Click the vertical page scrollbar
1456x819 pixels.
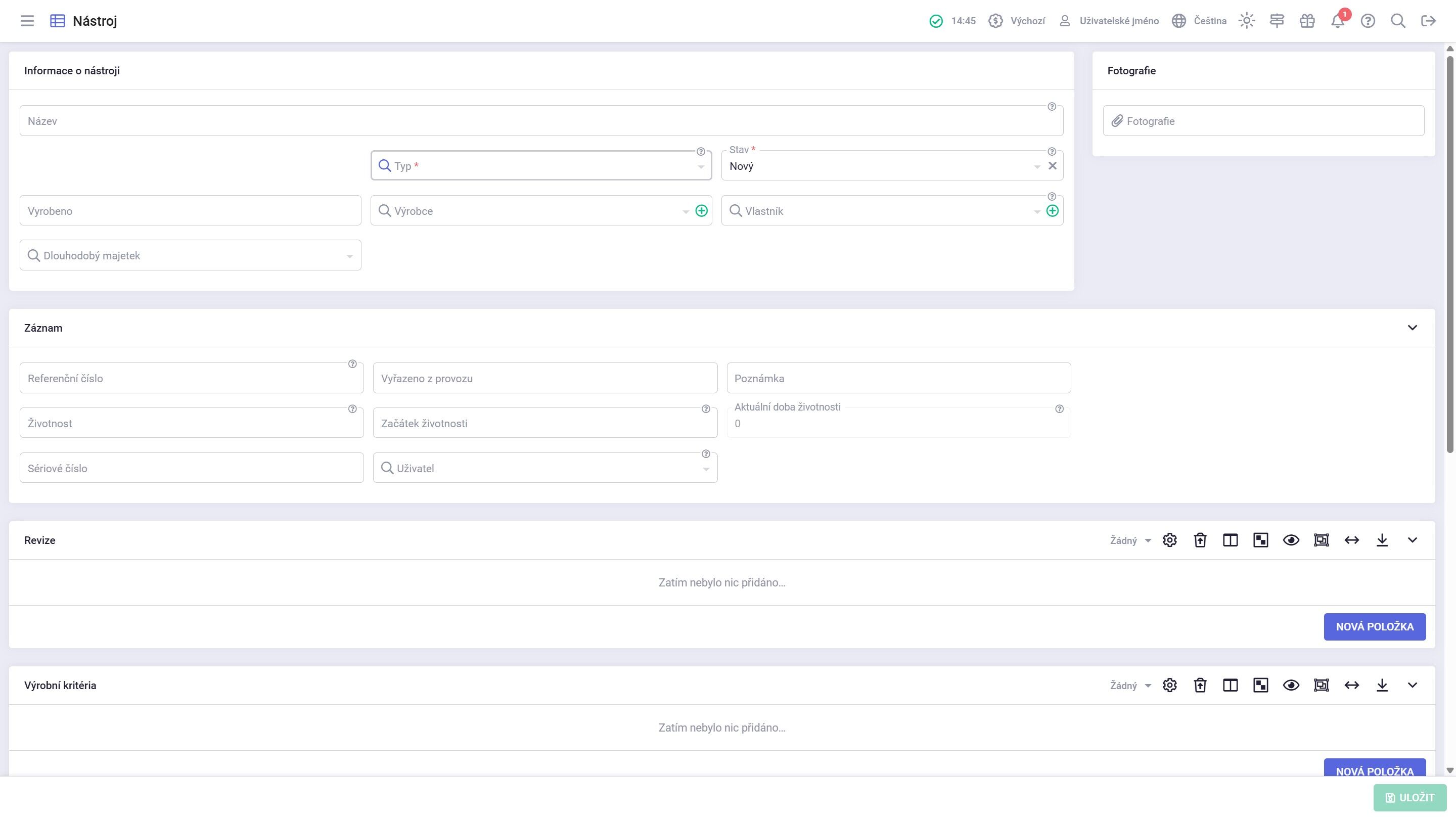click(1450, 254)
